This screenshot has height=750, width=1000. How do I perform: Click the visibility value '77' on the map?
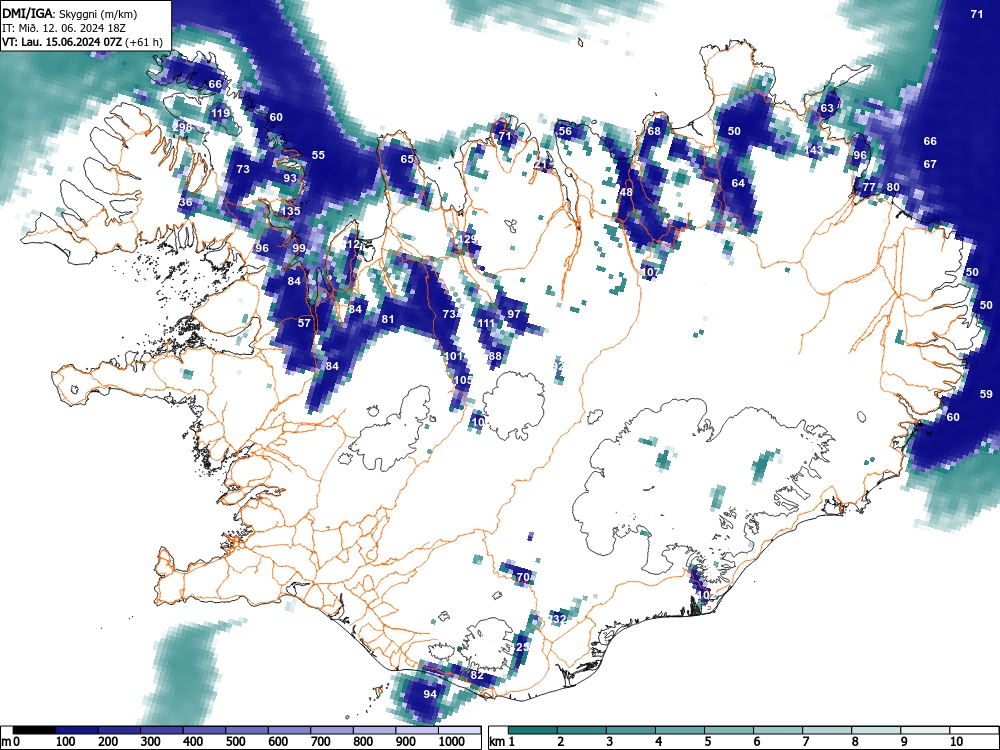coord(869,188)
